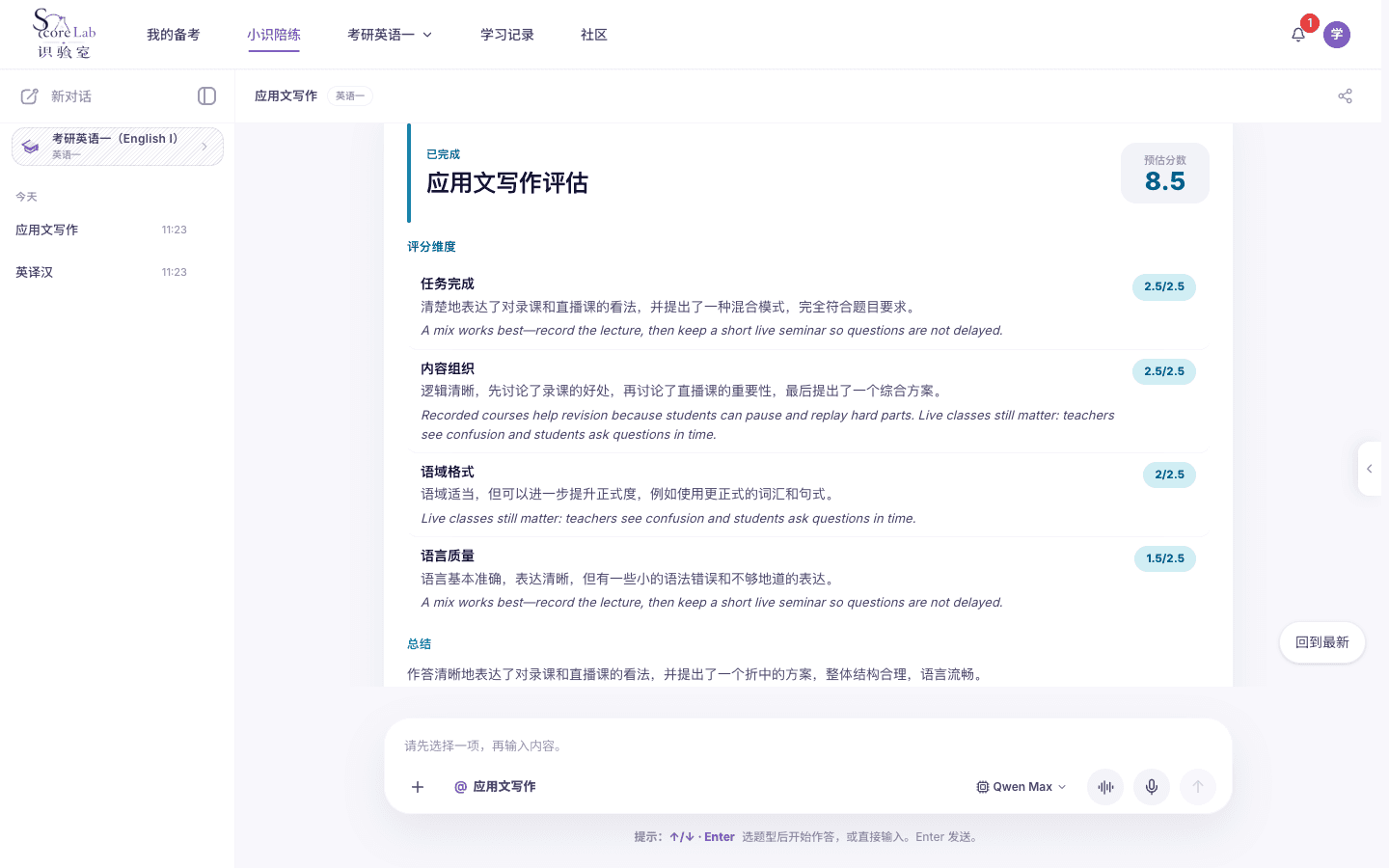The image size is (1389, 868).
Task: Click the plus attachment icon
Action: point(418,787)
